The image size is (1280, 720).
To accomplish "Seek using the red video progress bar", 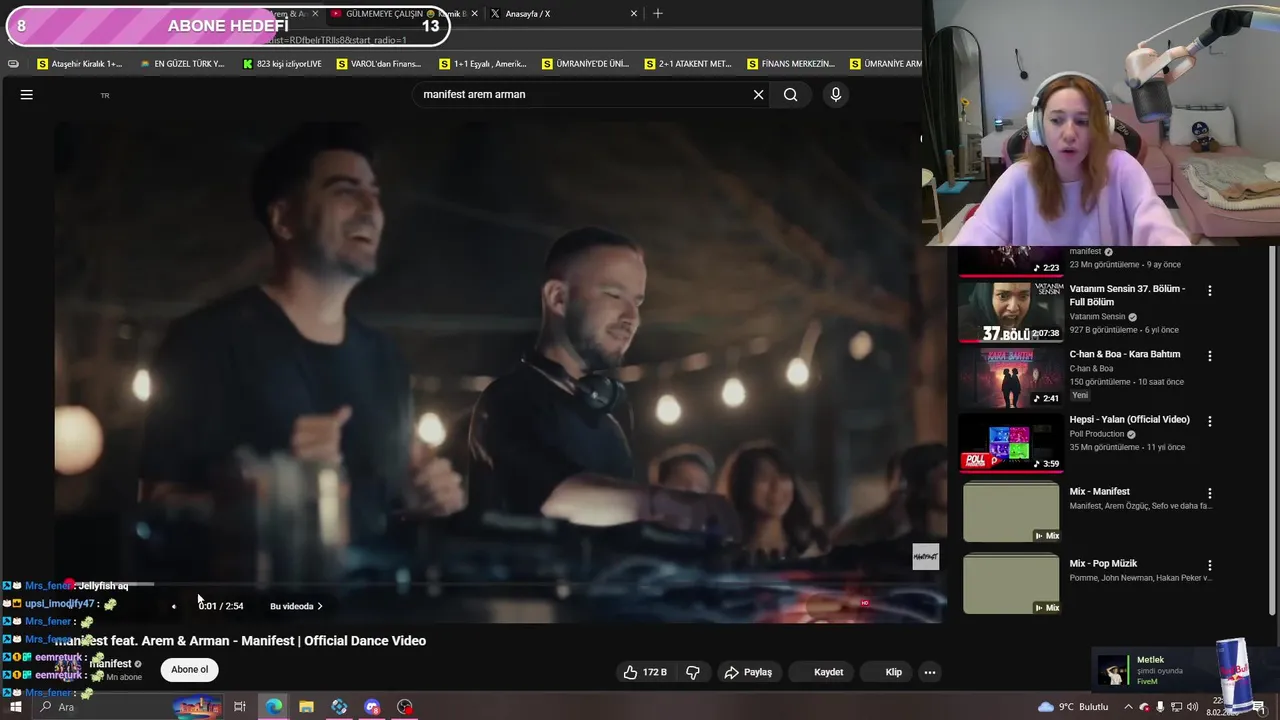I will pyautogui.click(x=500, y=584).
